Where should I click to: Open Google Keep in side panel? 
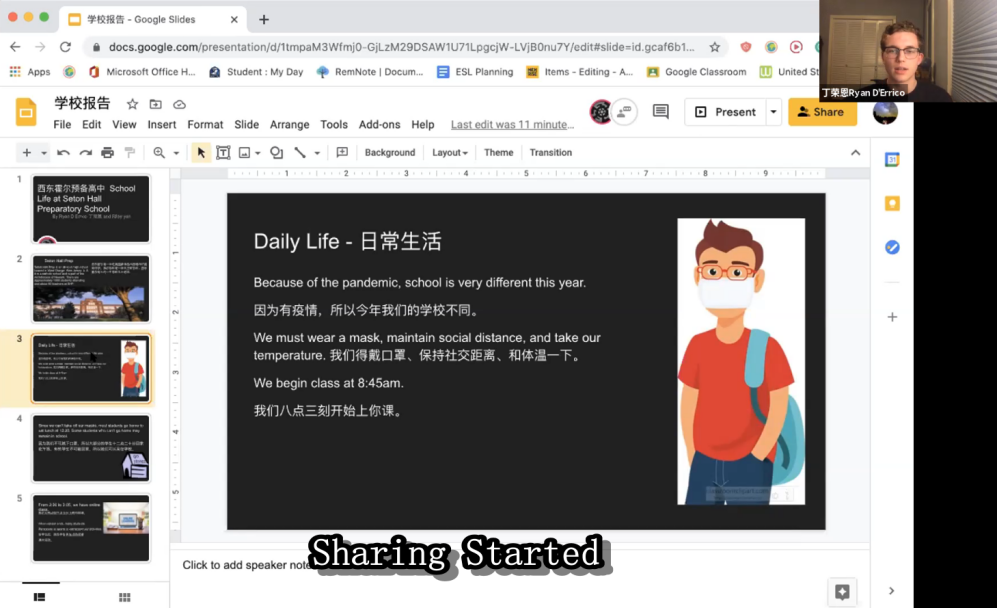(892, 203)
